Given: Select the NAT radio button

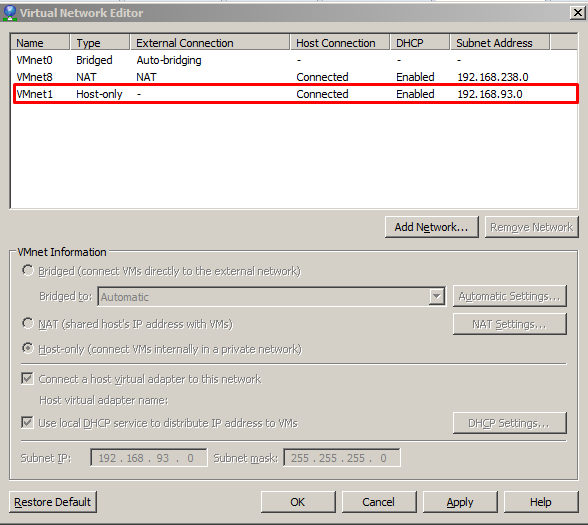Looking at the screenshot, I should 28,323.
